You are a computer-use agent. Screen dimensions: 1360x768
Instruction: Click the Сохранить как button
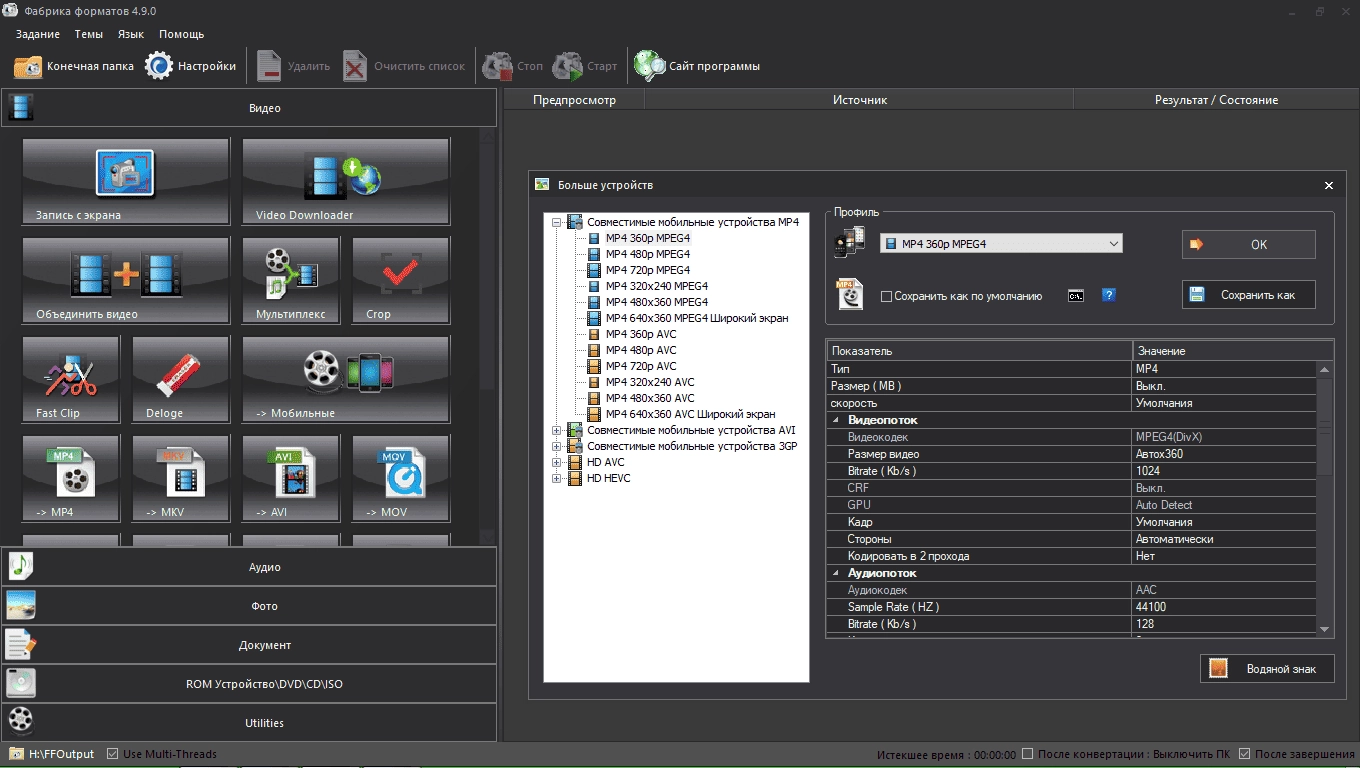coord(1248,295)
